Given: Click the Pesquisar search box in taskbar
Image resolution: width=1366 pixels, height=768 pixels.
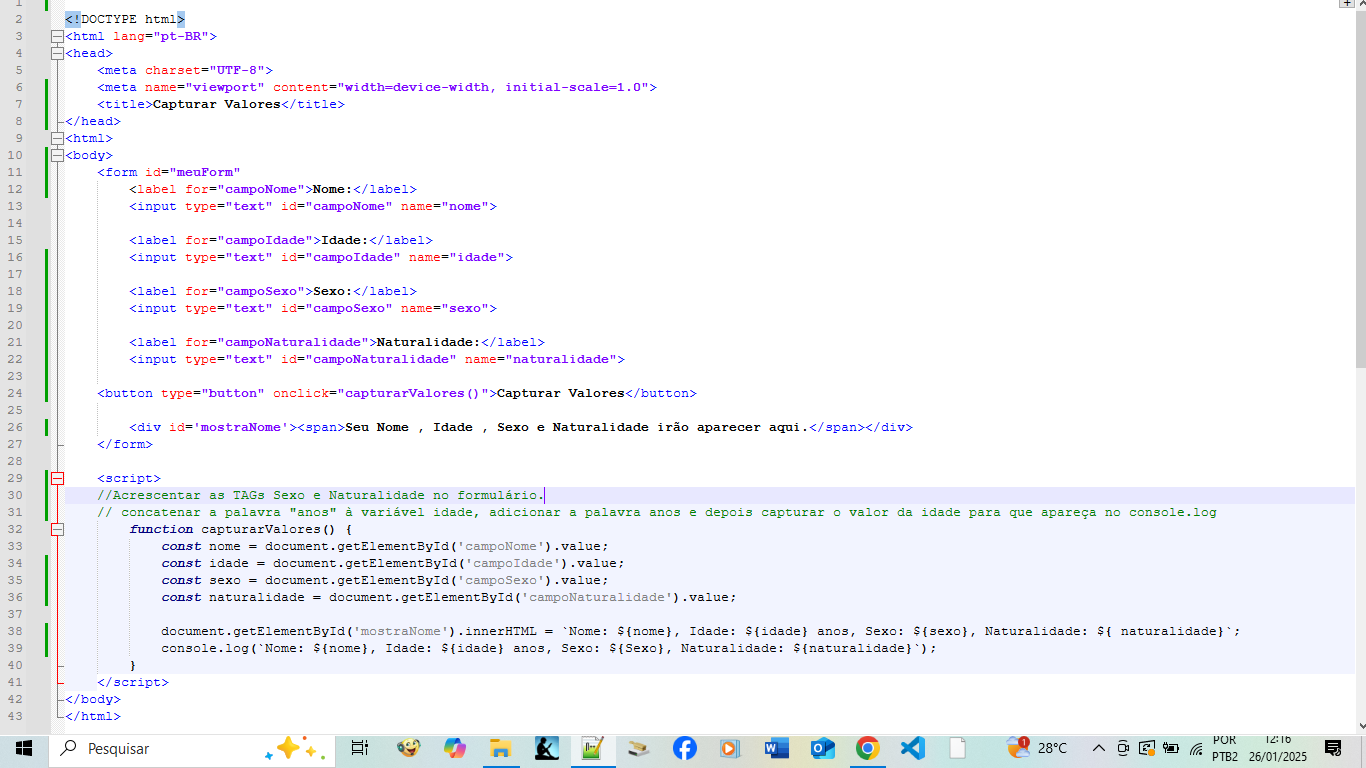Looking at the screenshot, I should click(x=190, y=748).
